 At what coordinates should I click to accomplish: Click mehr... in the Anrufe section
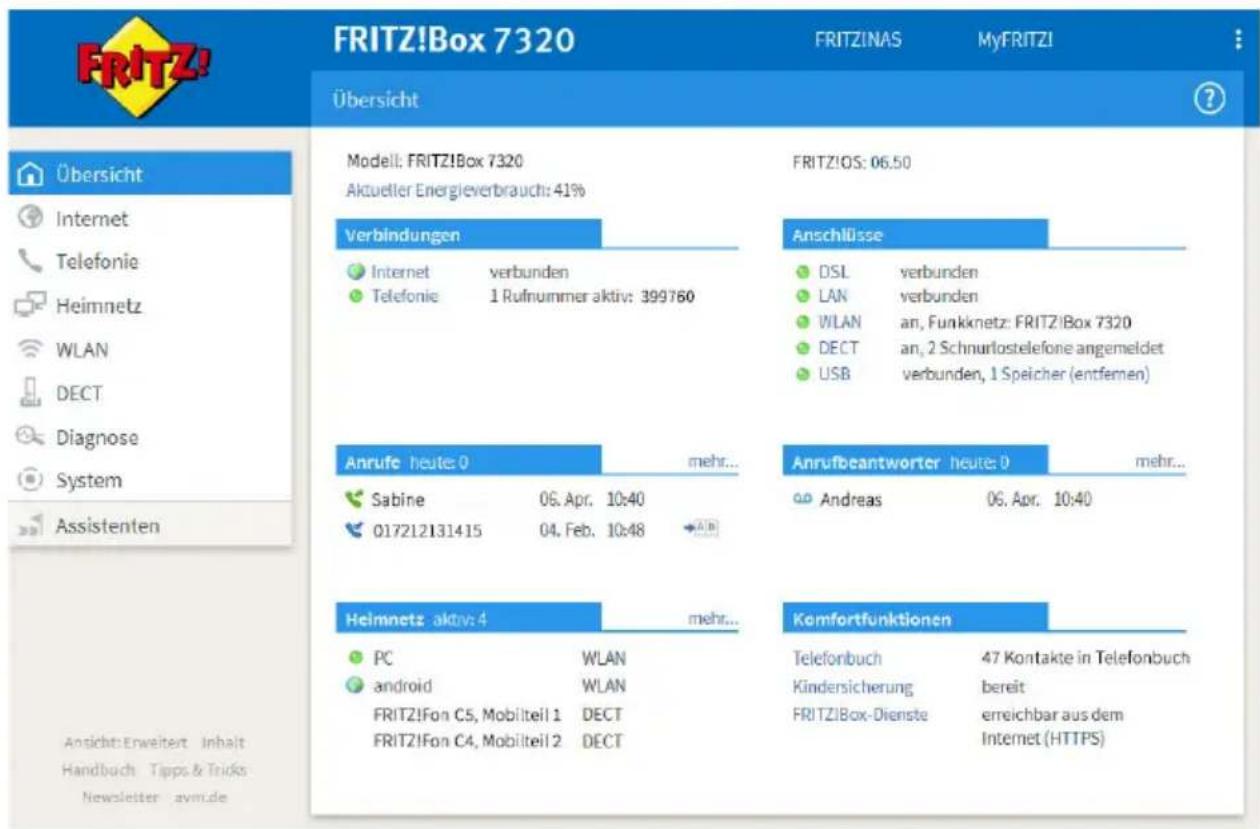[x=712, y=463]
